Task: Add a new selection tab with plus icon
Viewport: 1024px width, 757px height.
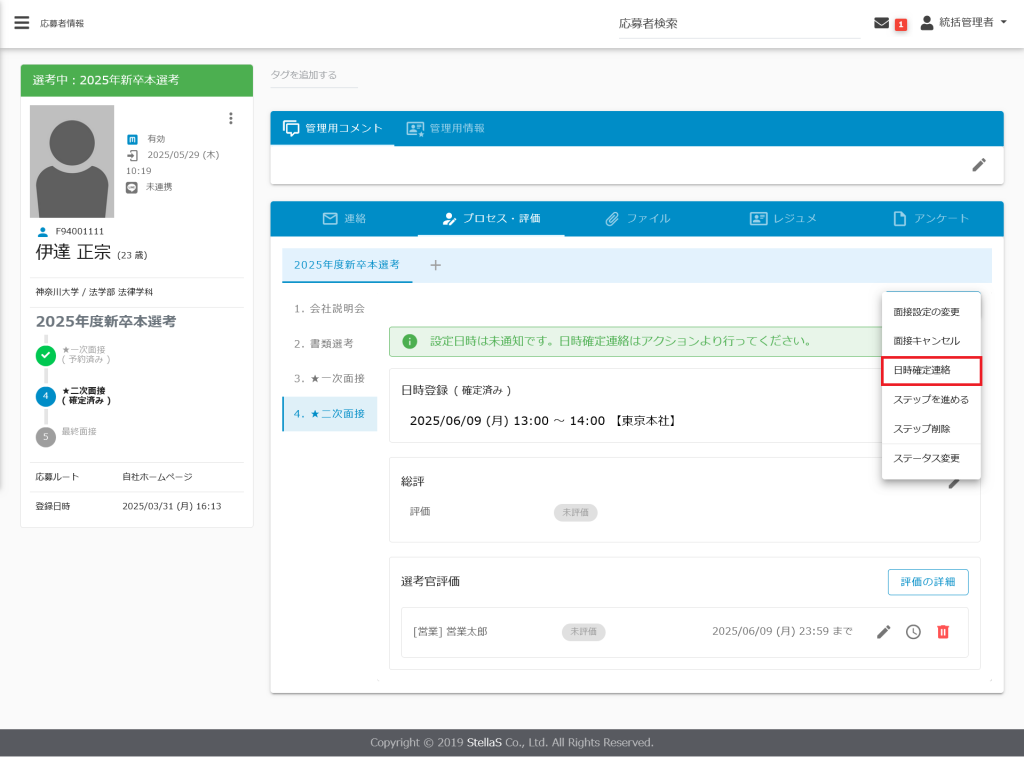Action: [435, 265]
